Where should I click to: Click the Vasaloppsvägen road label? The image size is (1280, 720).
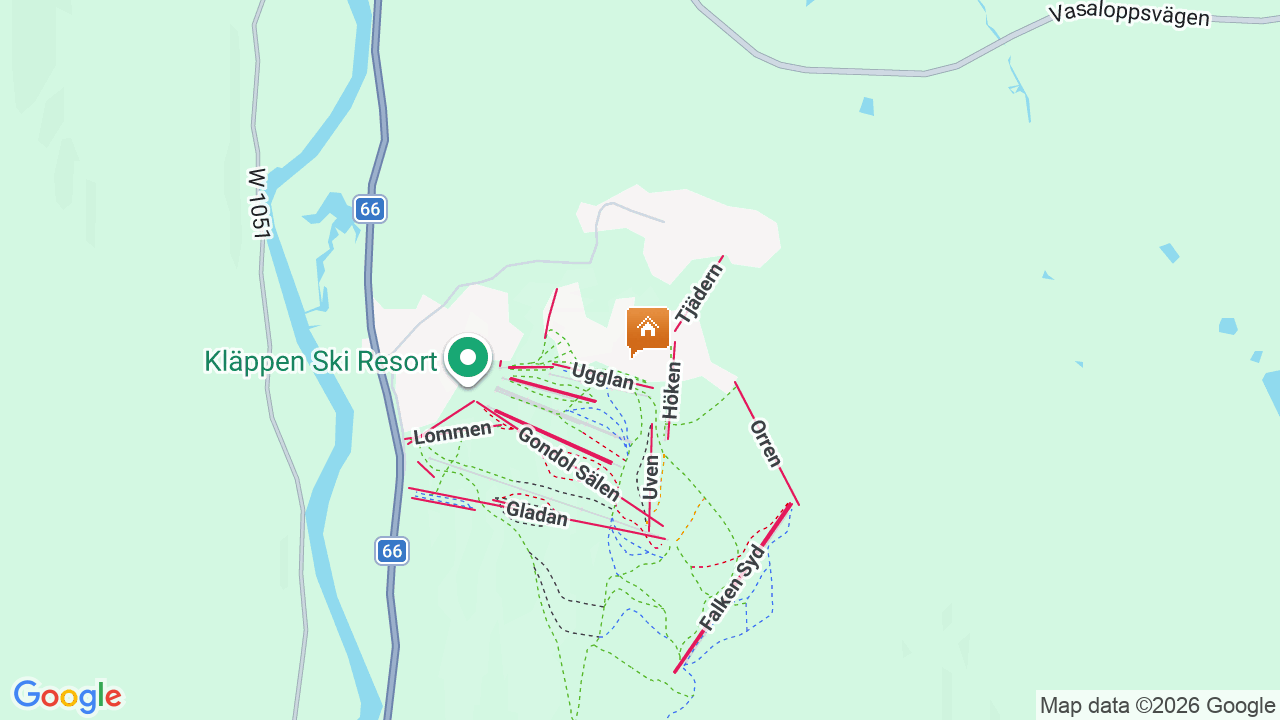pos(1130,16)
